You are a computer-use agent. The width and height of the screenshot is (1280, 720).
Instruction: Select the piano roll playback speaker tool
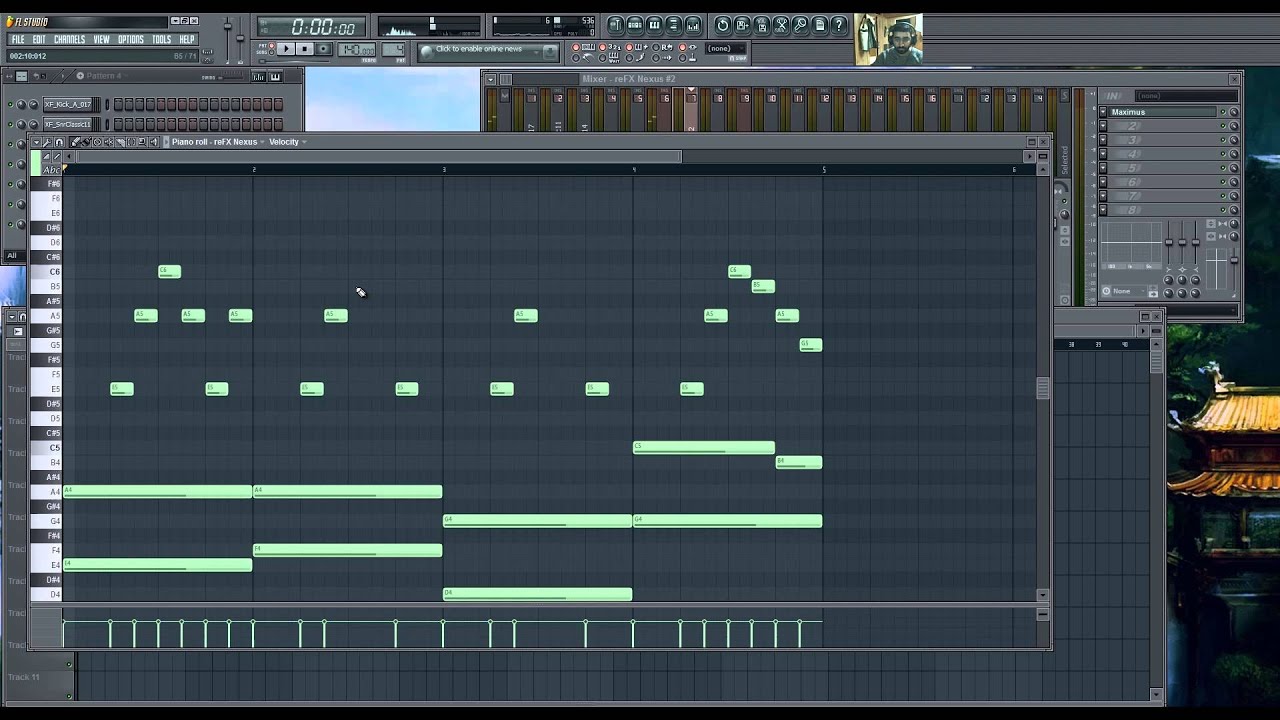153,142
